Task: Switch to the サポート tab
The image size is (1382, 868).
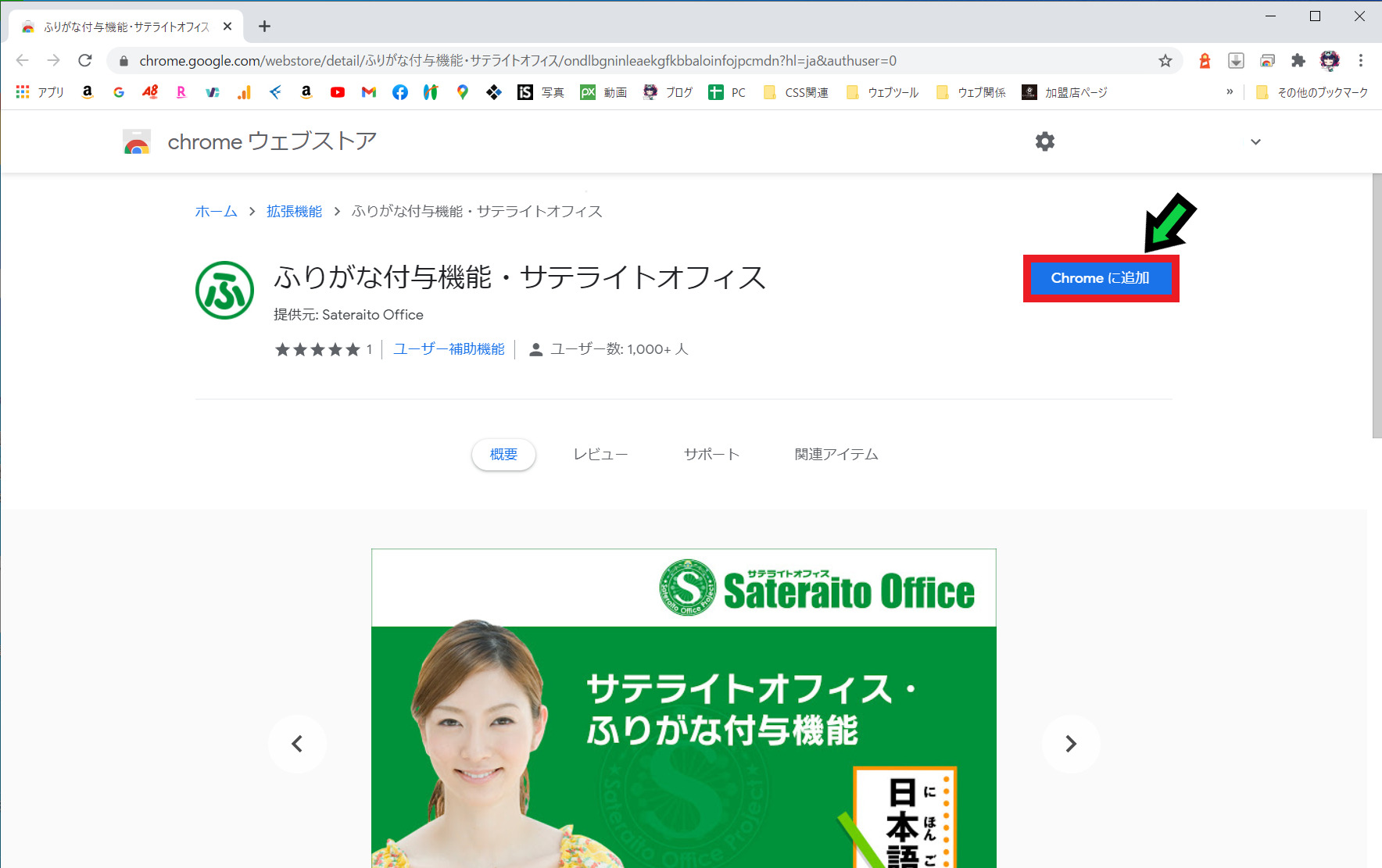Action: point(711,455)
